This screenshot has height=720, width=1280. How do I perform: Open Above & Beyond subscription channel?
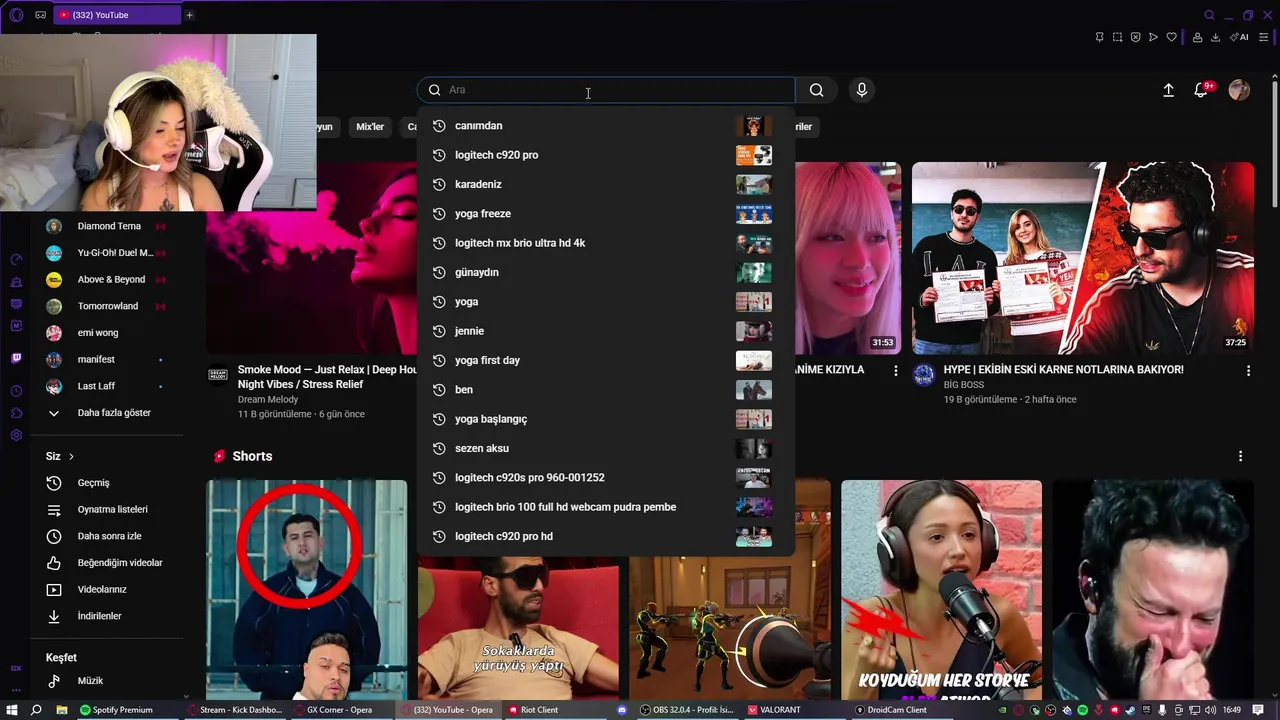pos(107,280)
